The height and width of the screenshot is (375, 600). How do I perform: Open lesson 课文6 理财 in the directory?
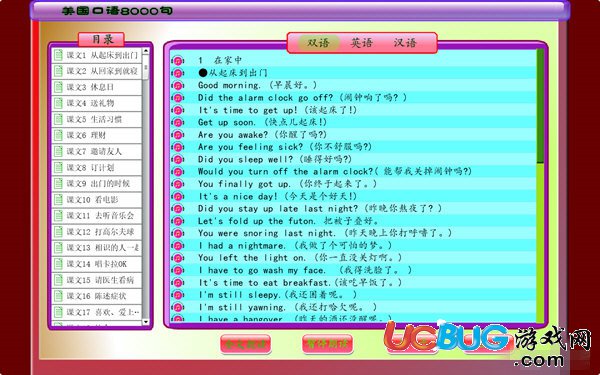click(x=96, y=135)
